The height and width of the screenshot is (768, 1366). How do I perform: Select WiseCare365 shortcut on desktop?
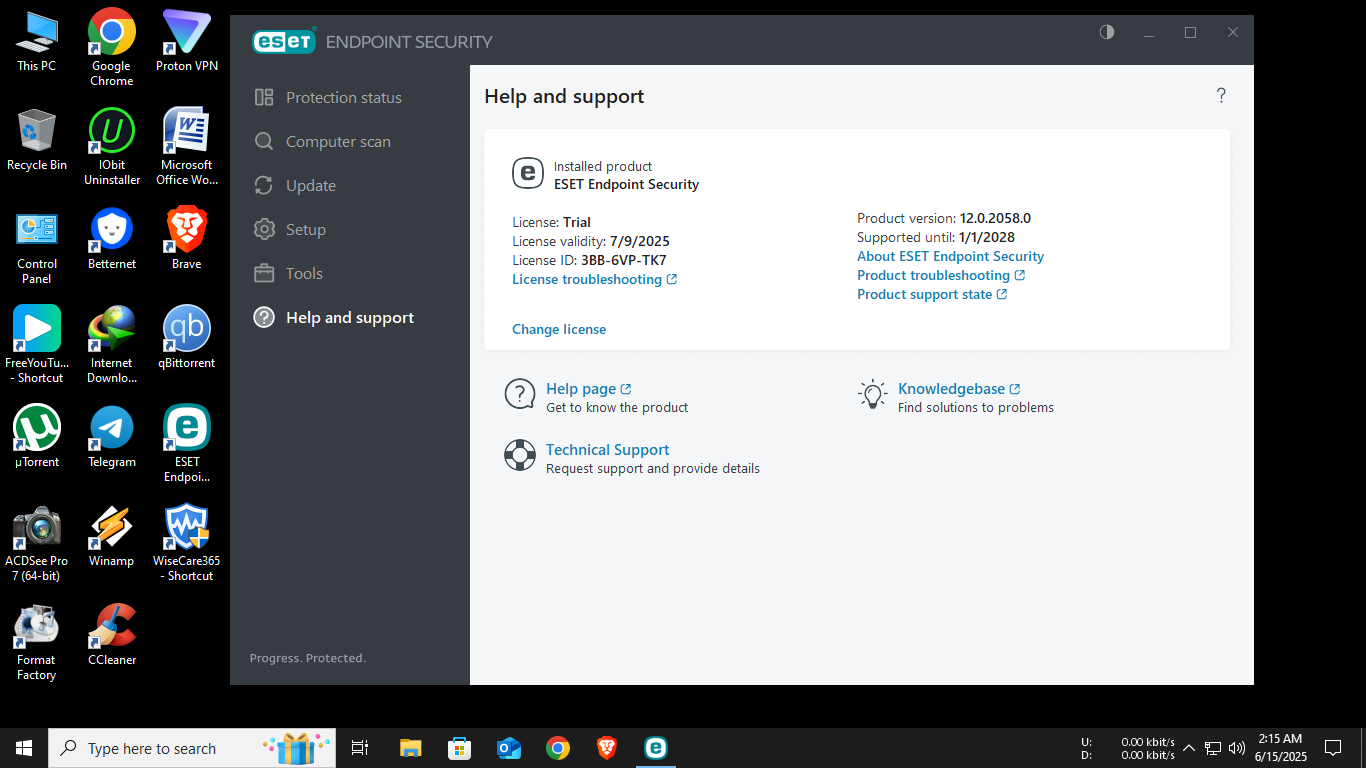pos(187,543)
